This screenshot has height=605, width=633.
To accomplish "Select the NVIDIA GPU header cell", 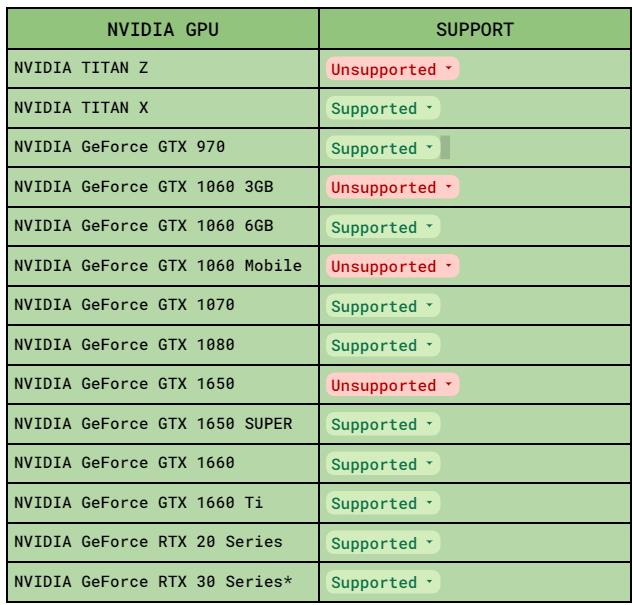I will point(162,30).
